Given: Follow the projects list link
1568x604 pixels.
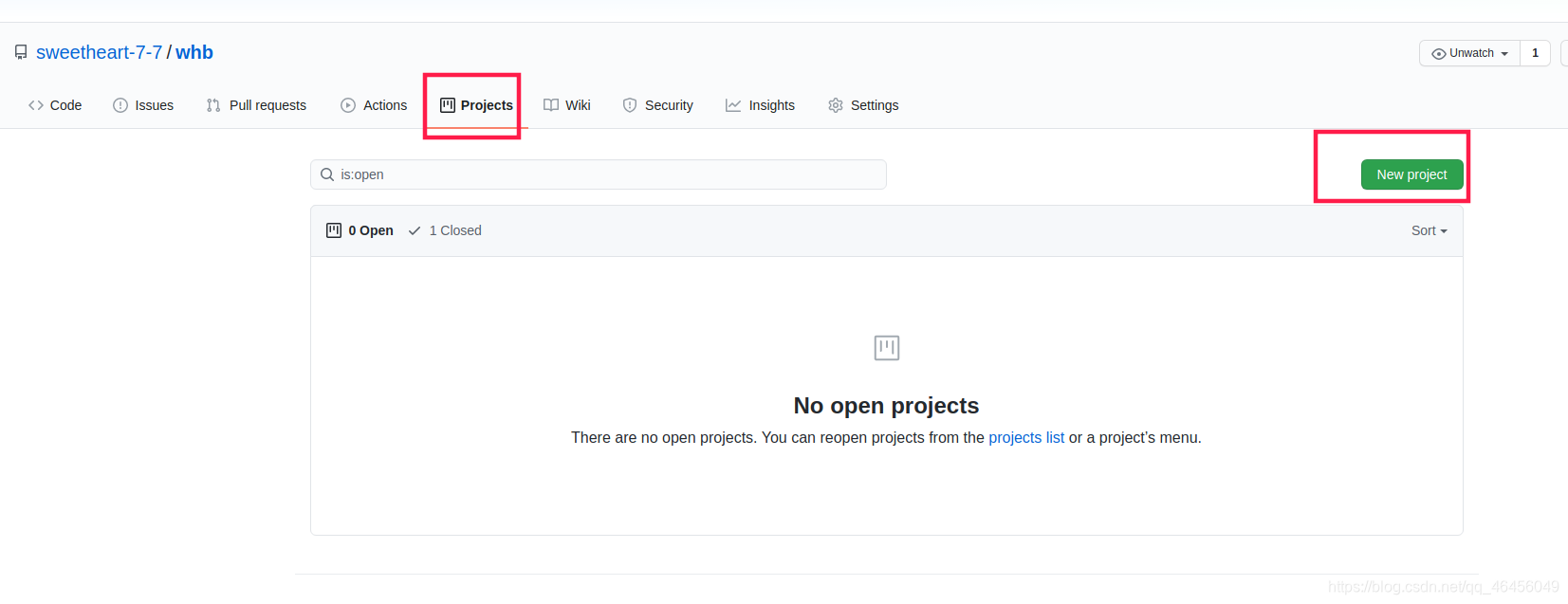Looking at the screenshot, I should (1026, 437).
